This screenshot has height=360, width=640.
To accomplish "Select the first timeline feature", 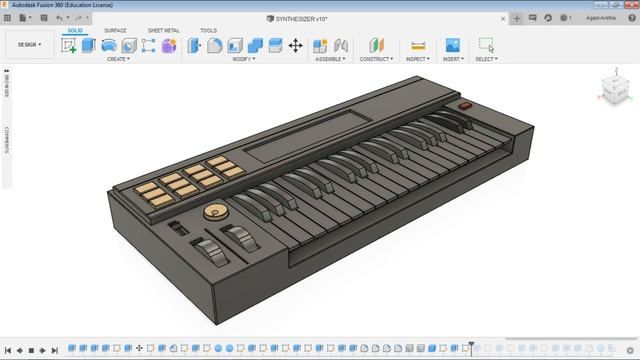I will [72, 348].
